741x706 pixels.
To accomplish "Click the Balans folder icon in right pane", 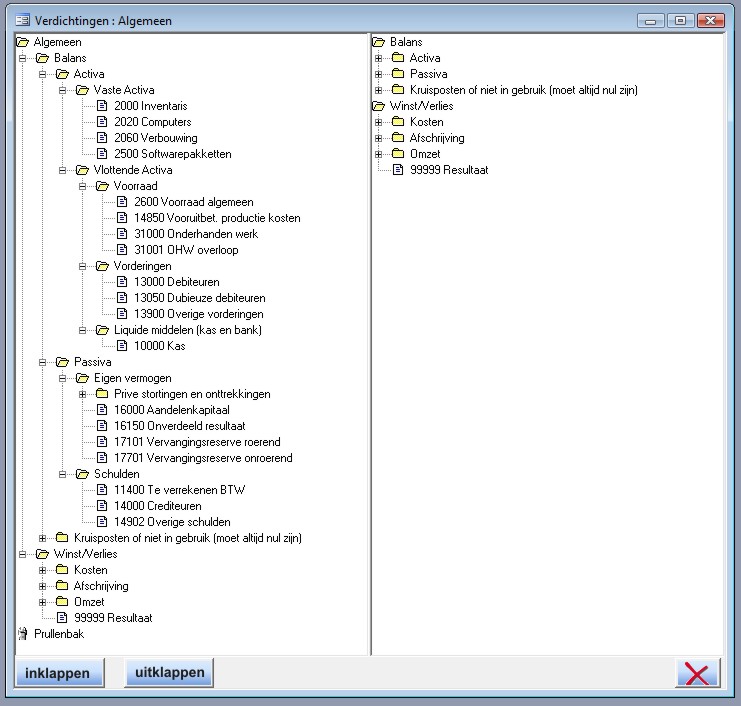I will coord(379,42).
